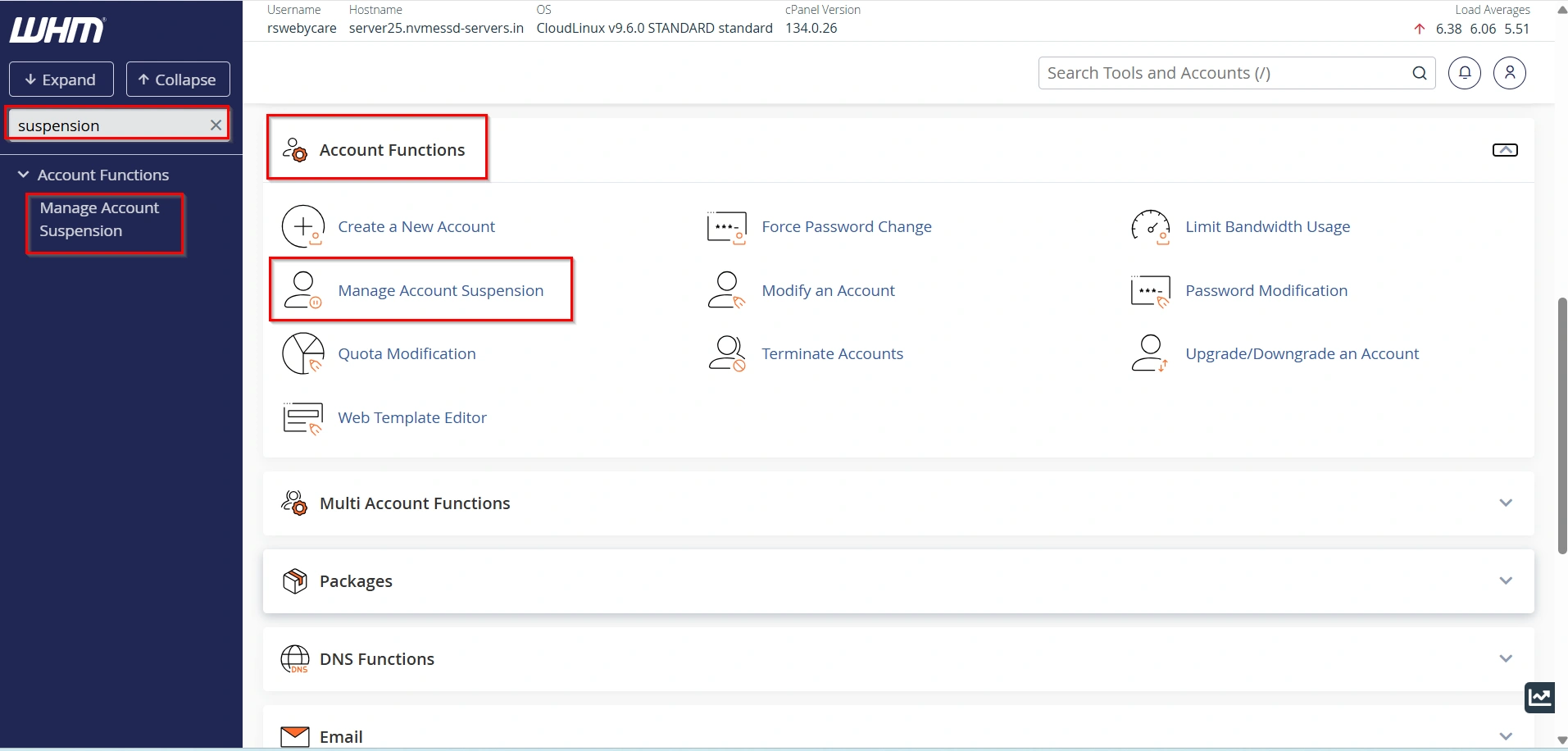
Task: Collapse Account Functions in the sidebar tree
Action: [x=24, y=175]
